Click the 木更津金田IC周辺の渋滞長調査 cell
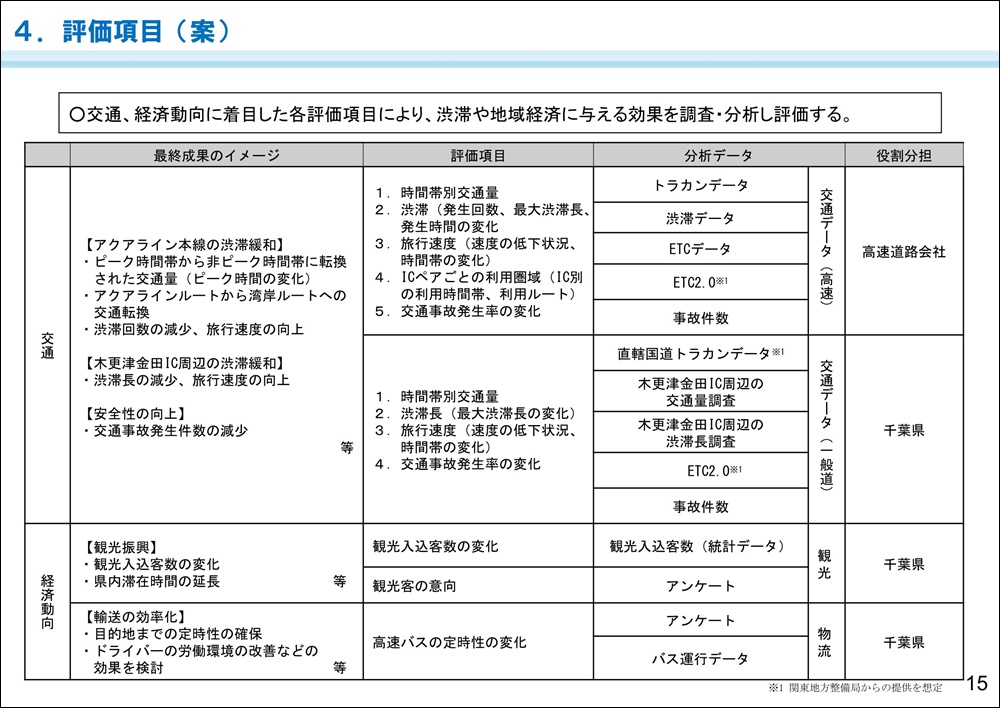 coord(700,433)
